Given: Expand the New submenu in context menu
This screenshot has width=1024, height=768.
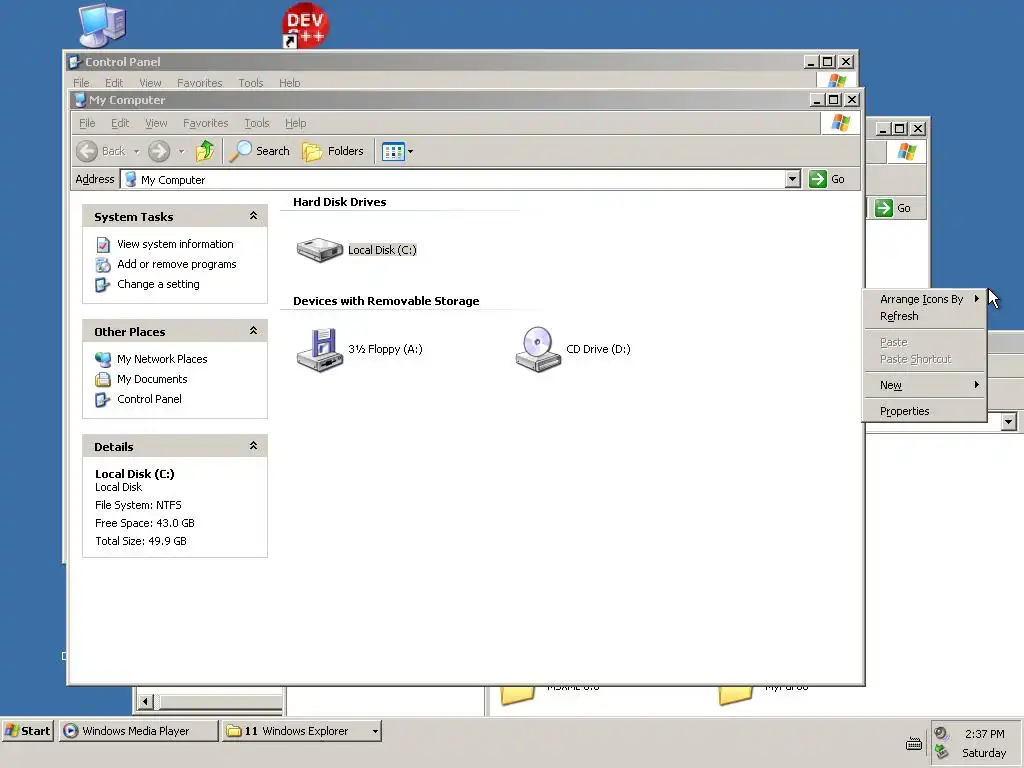Looking at the screenshot, I should point(924,385).
